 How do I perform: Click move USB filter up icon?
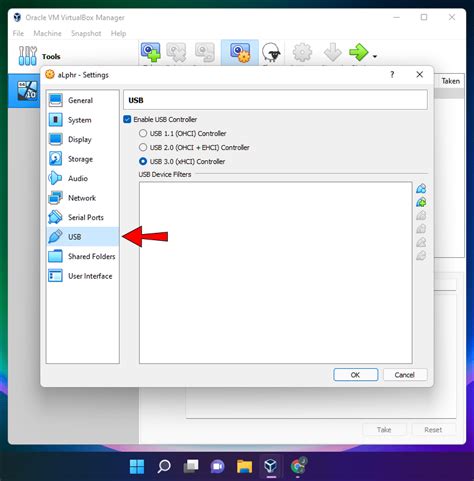421,242
